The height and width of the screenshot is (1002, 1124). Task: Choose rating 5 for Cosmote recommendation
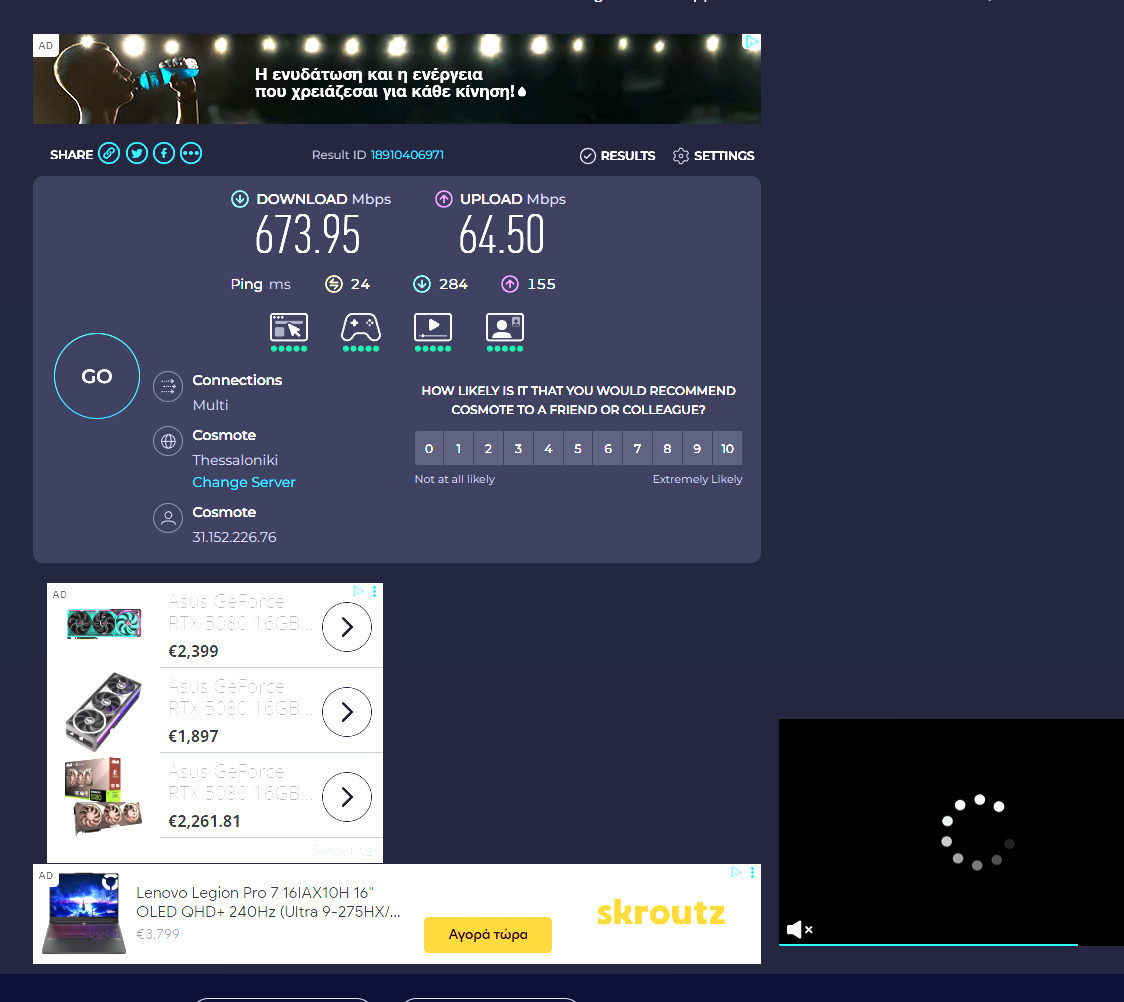pos(577,449)
